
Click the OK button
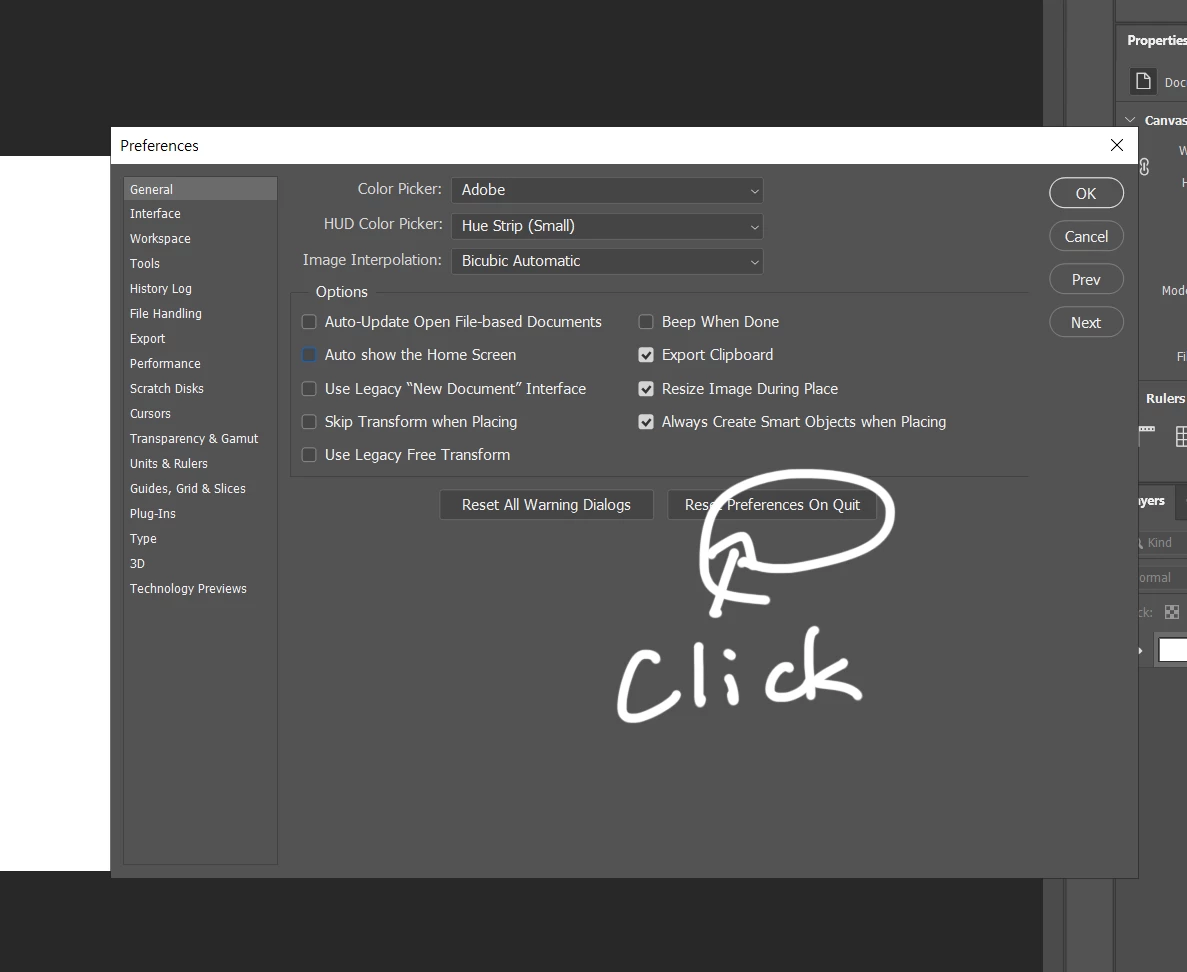click(1086, 193)
